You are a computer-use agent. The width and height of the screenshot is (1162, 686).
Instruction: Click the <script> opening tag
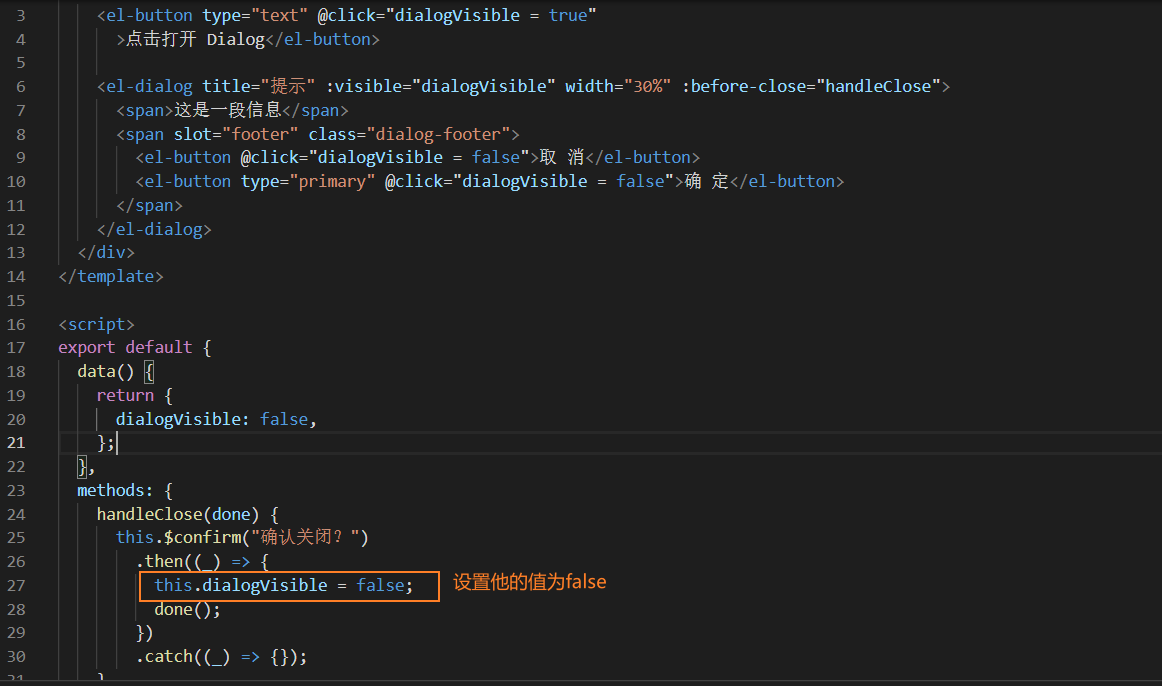[96, 324]
